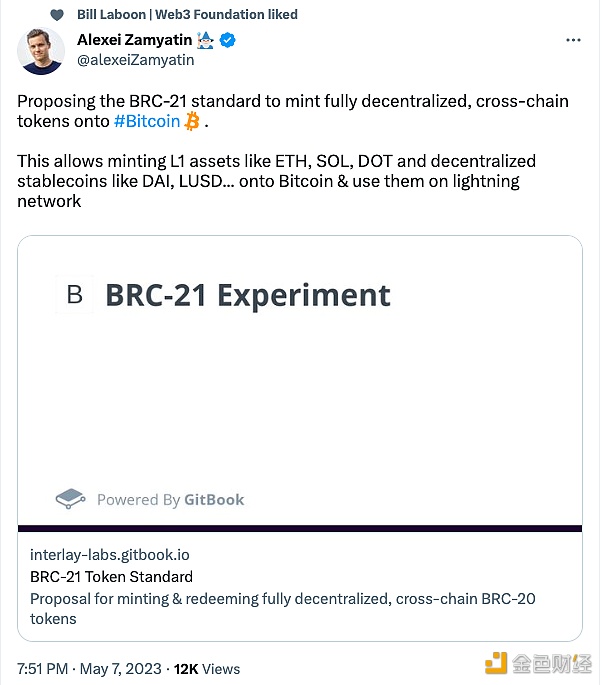Click the wizard emoji beside Alexei's name
This screenshot has width=603, height=685.
click(x=205, y=40)
